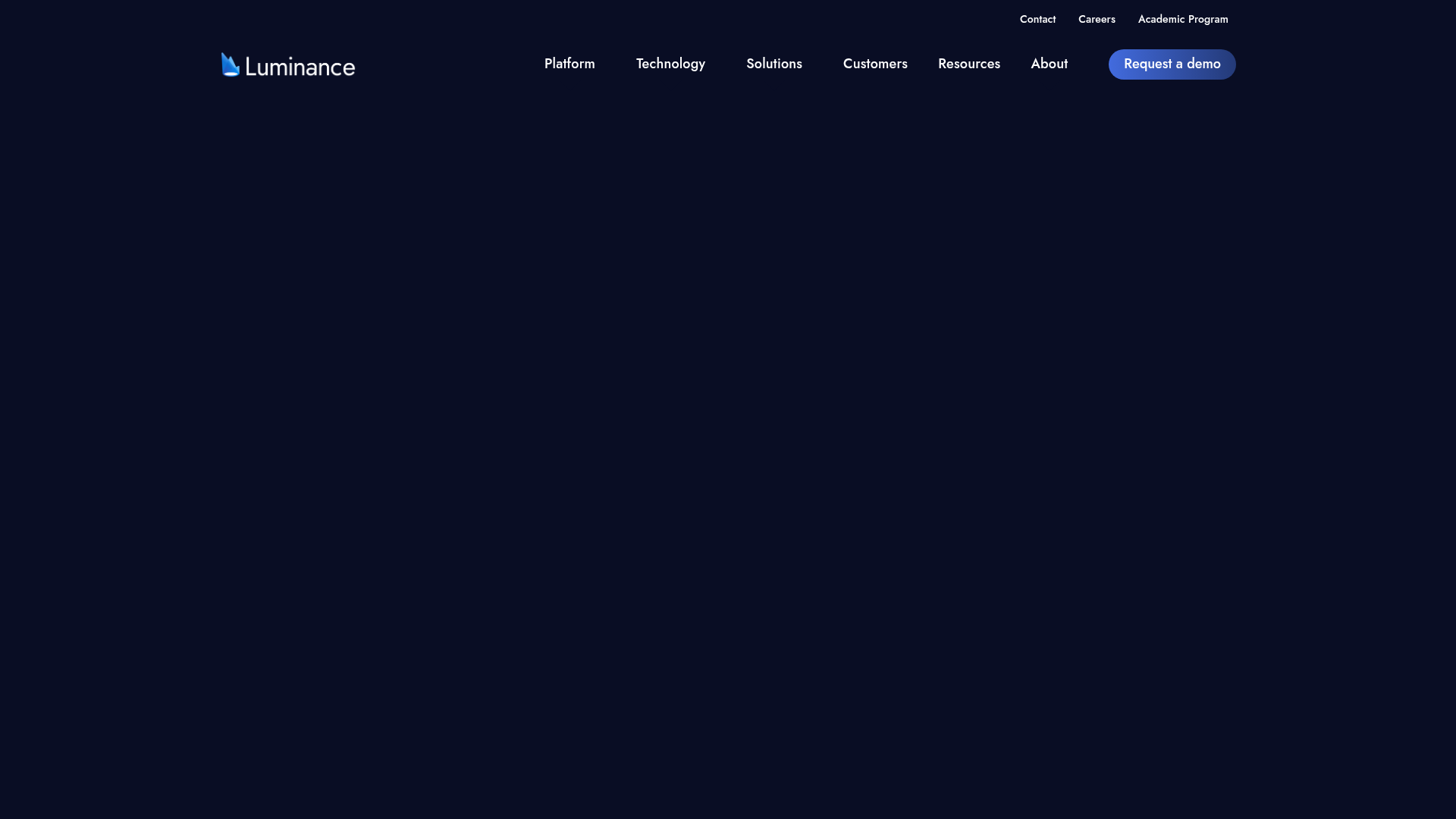The image size is (1456, 819).
Task: Open the Academic Program link
Action: pyautogui.click(x=1182, y=19)
